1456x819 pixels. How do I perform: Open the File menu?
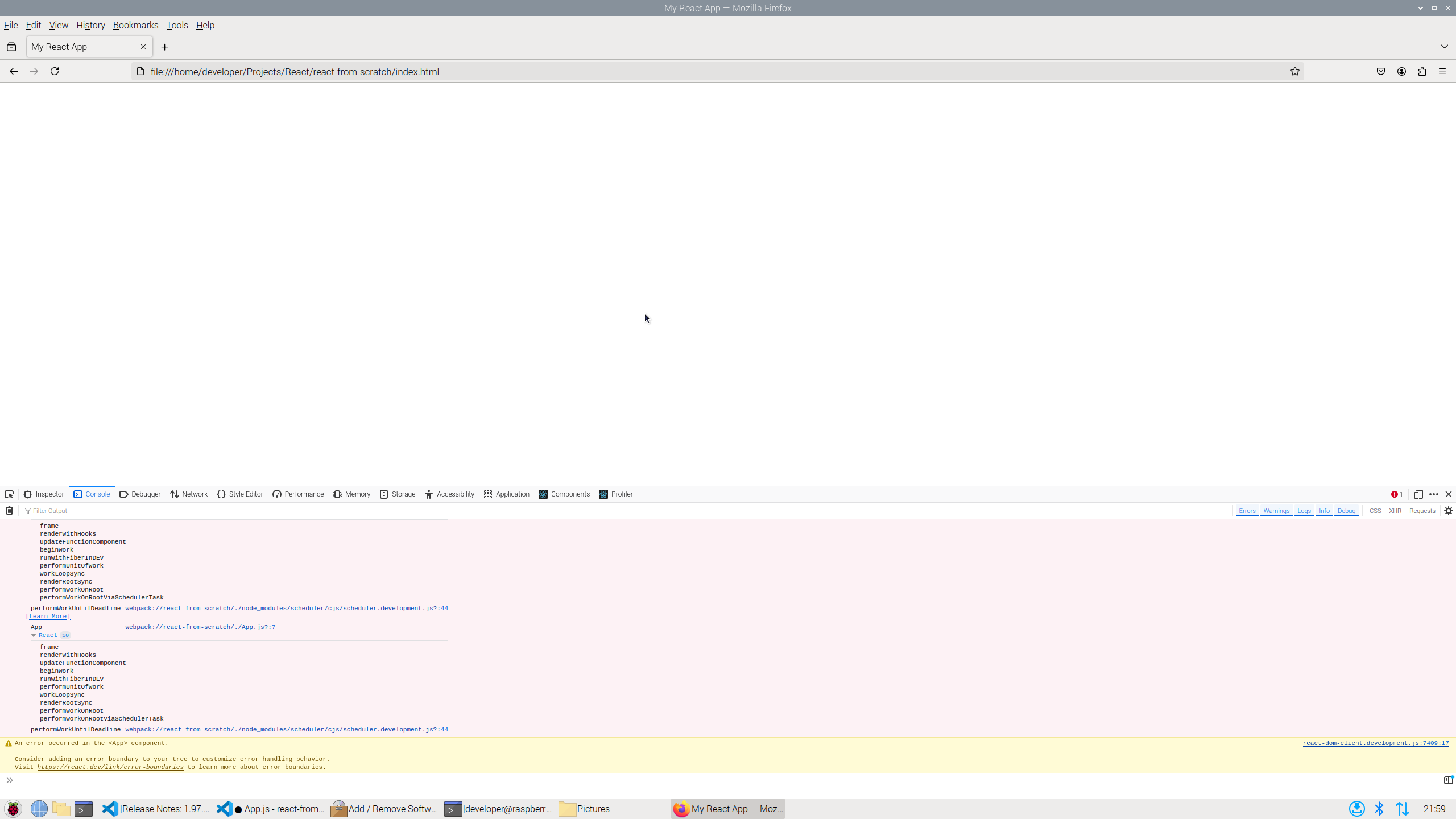point(11,25)
